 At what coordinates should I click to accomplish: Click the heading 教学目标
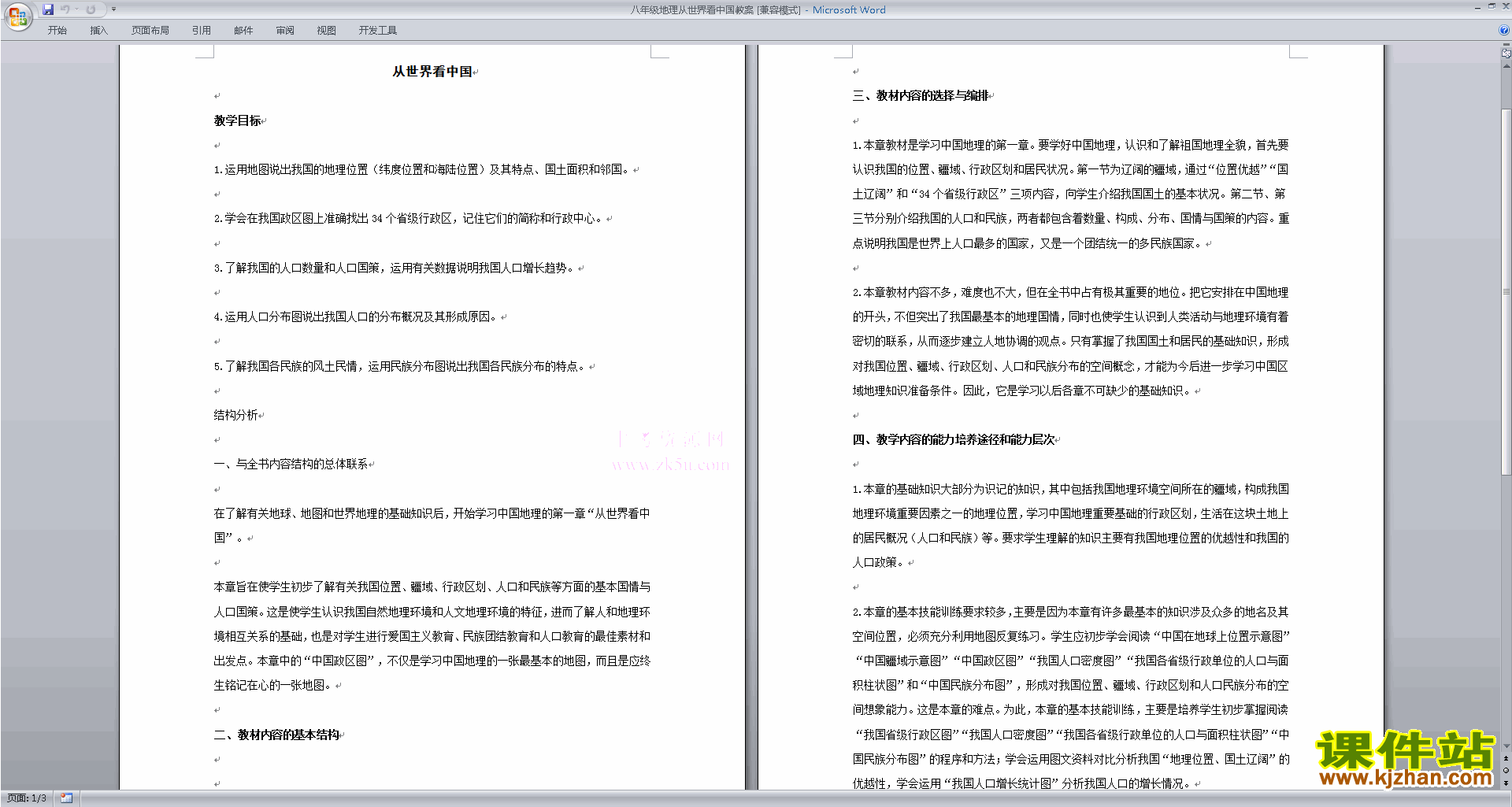pos(237,120)
